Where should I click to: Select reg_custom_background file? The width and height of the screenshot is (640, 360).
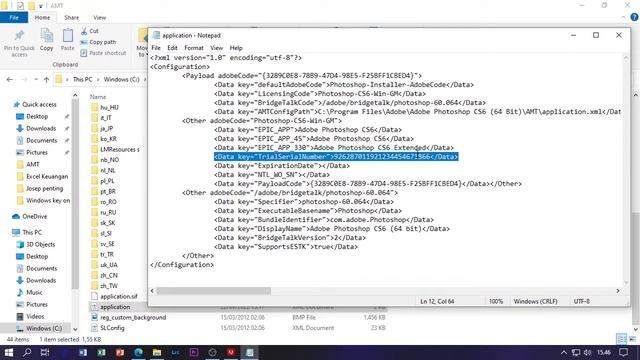pyautogui.click(x=133, y=317)
